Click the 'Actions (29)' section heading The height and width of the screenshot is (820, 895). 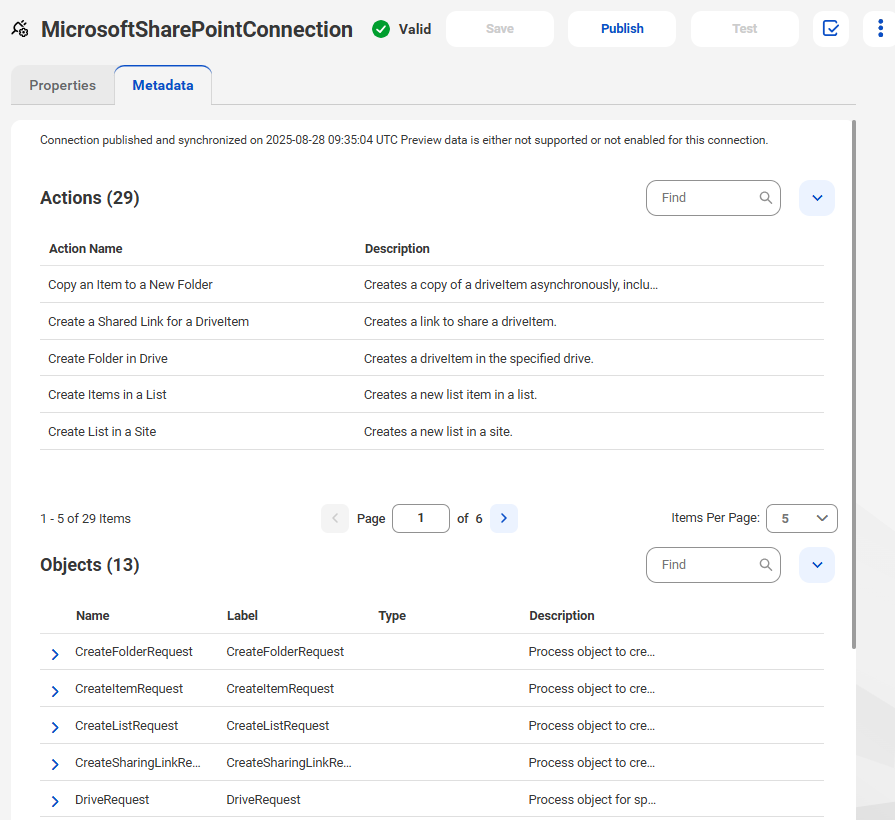(90, 197)
